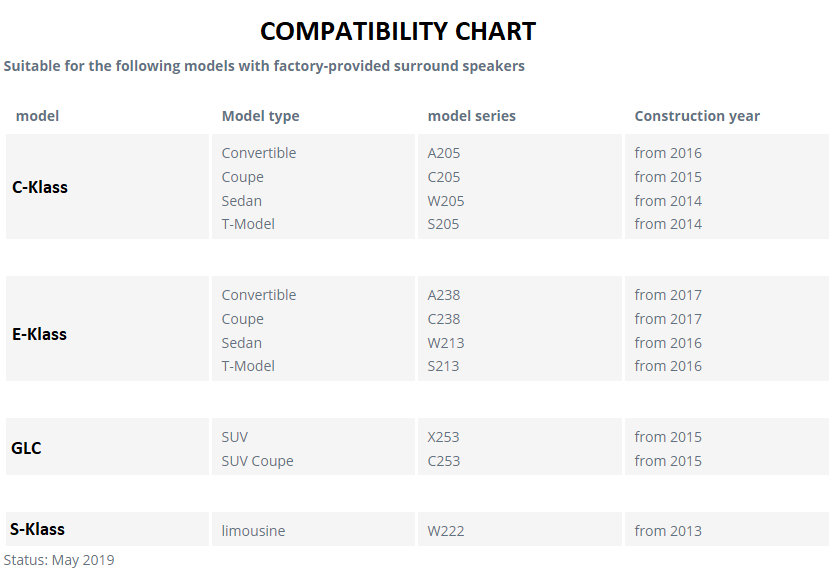The image size is (835, 569).
Task: Click the X253 series entry
Action: click(x=443, y=437)
